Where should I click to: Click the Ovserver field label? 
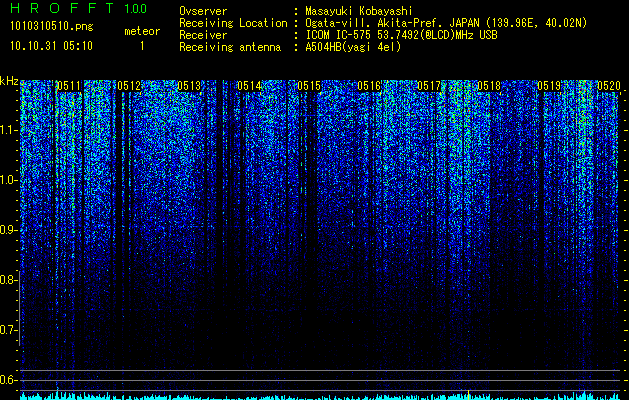203,11
